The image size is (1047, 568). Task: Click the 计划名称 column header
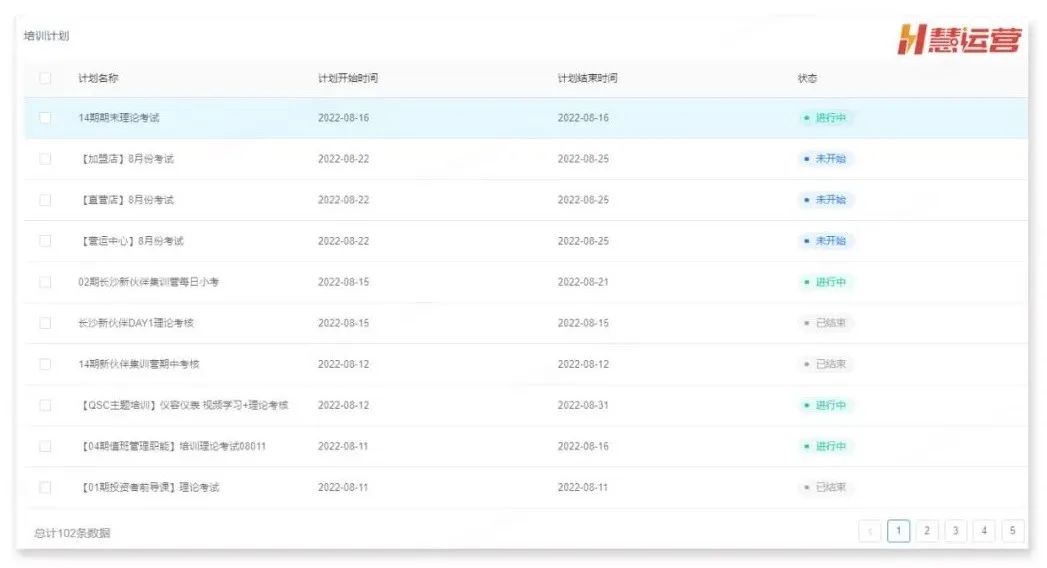pyautogui.click(x=98, y=78)
